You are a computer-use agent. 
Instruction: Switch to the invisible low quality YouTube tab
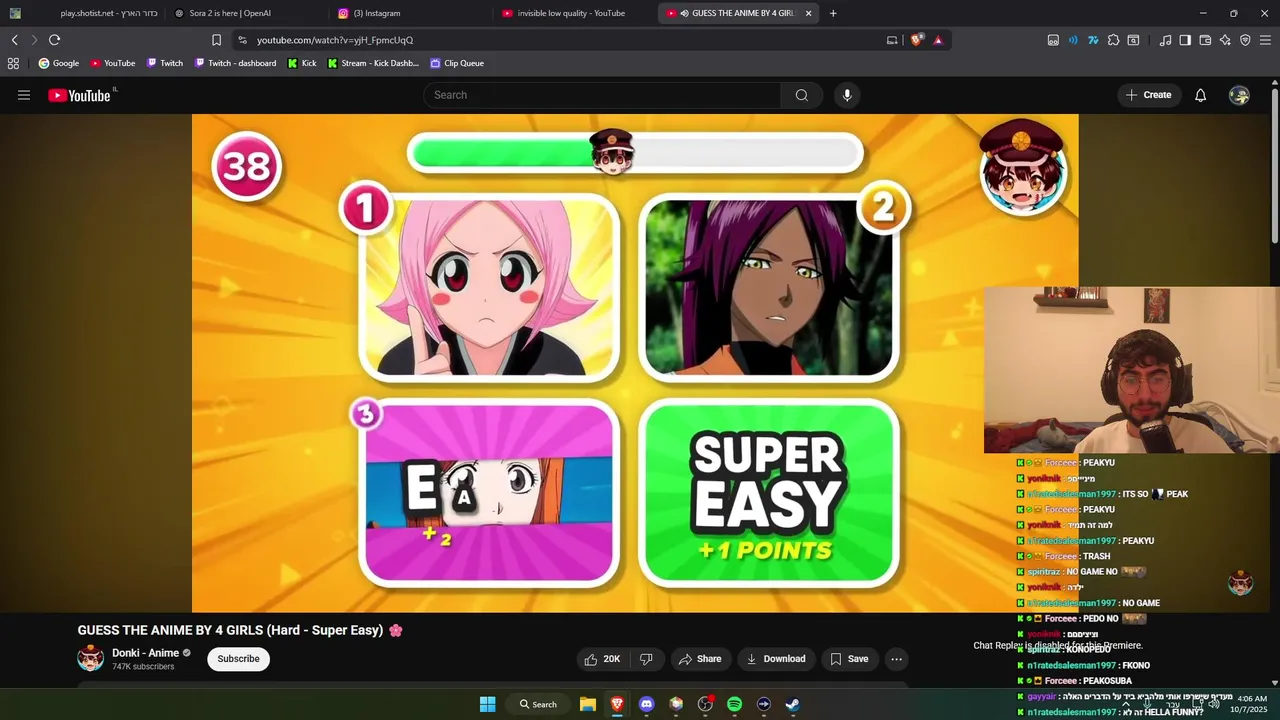coord(572,13)
